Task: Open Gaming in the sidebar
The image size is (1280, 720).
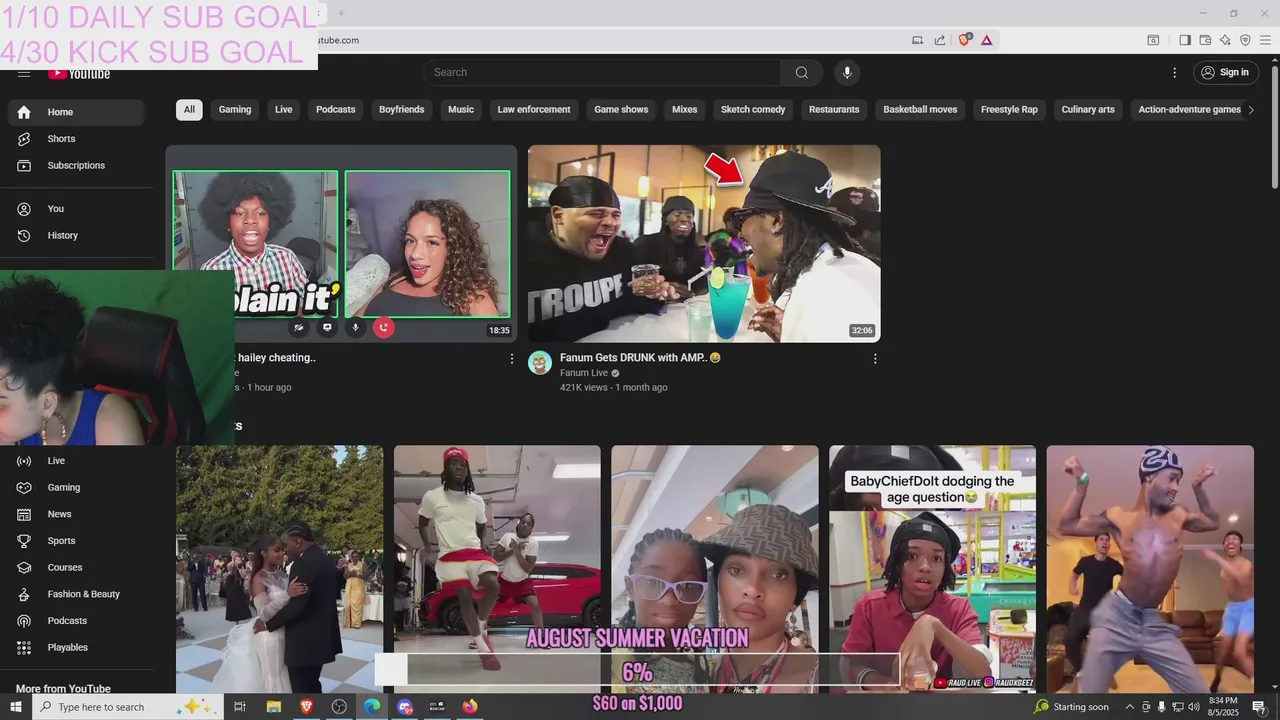Action: (75, 487)
